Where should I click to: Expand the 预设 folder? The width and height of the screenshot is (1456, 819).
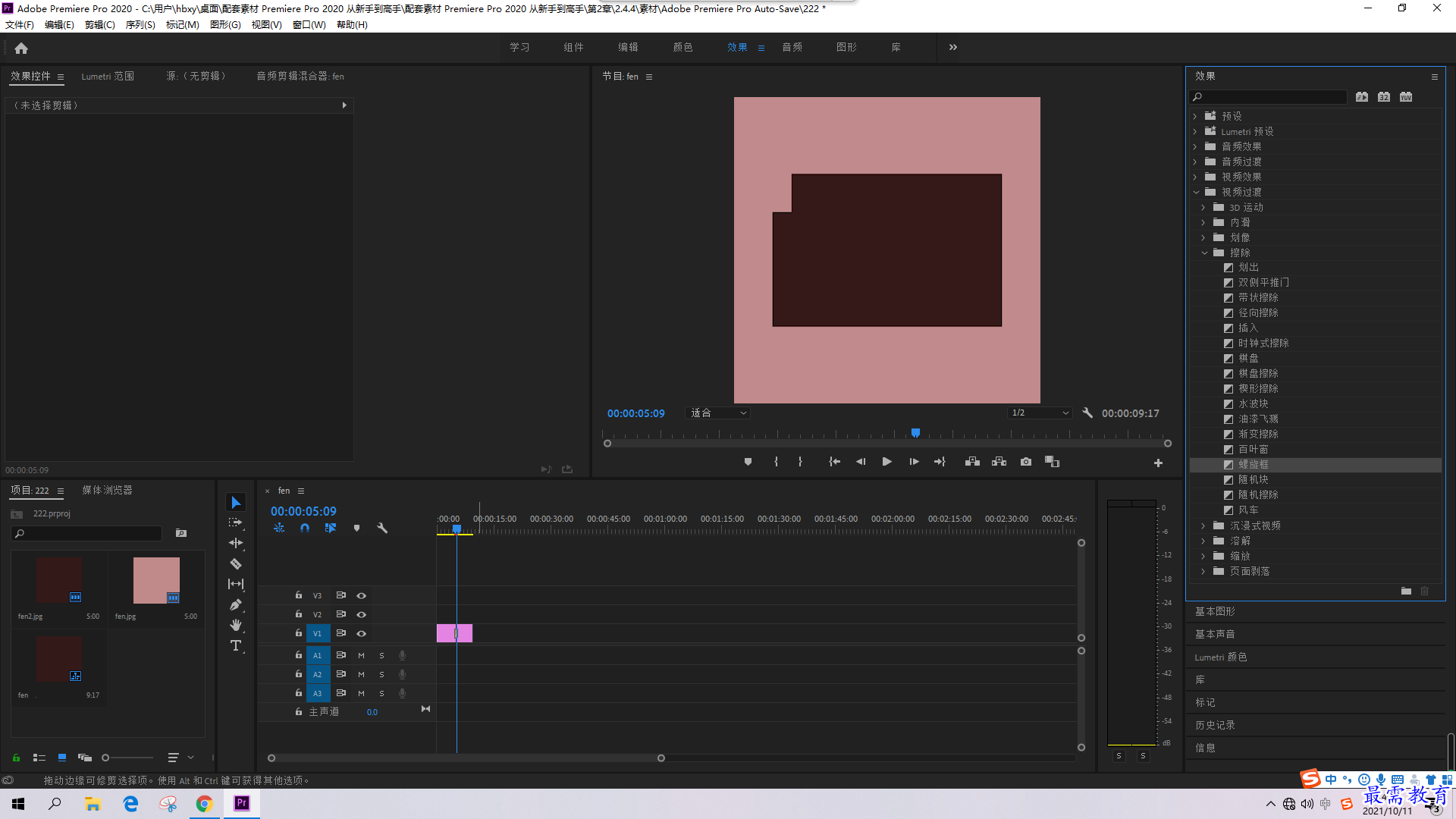tap(1195, 116)
